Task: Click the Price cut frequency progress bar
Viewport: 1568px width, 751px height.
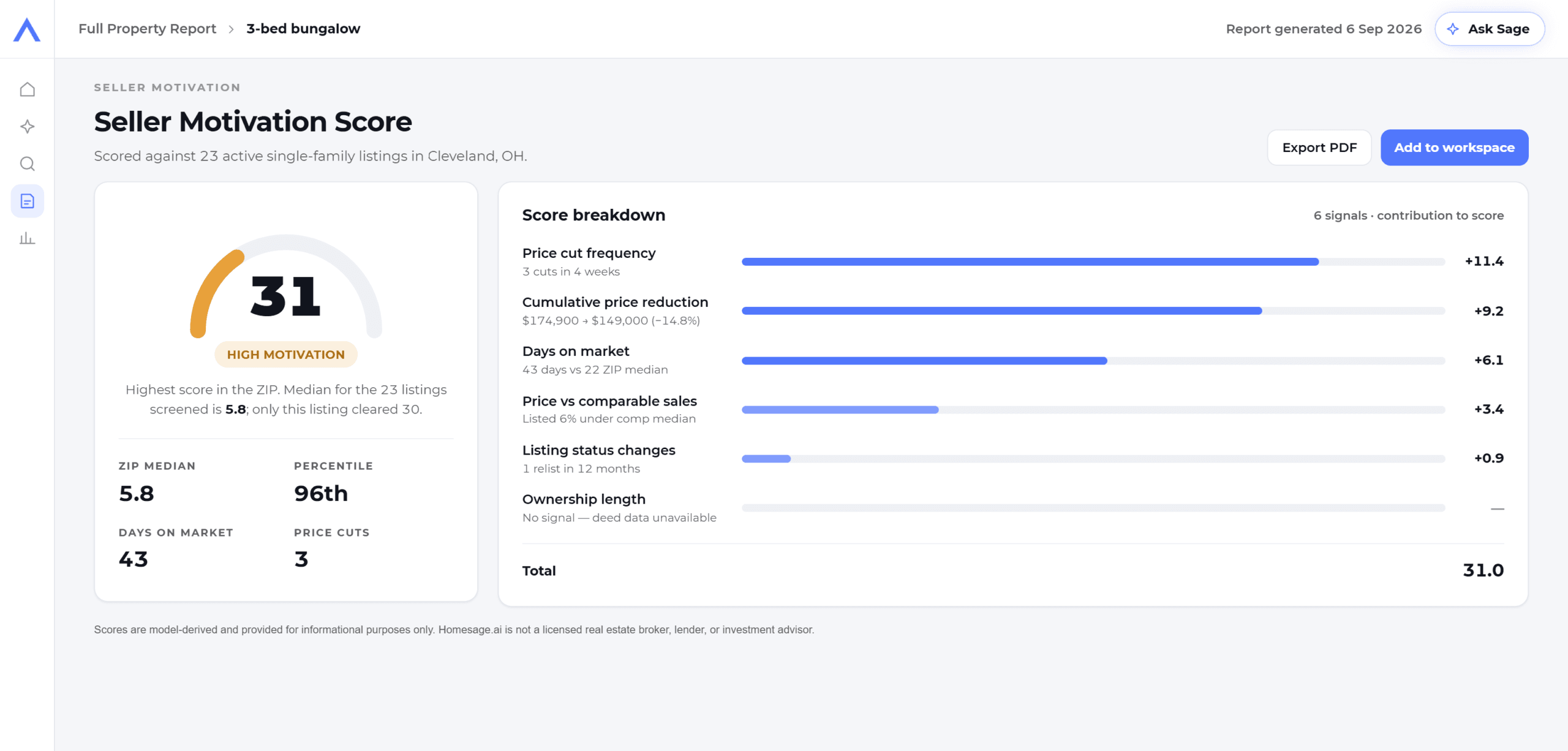Action: (1093, 262)
